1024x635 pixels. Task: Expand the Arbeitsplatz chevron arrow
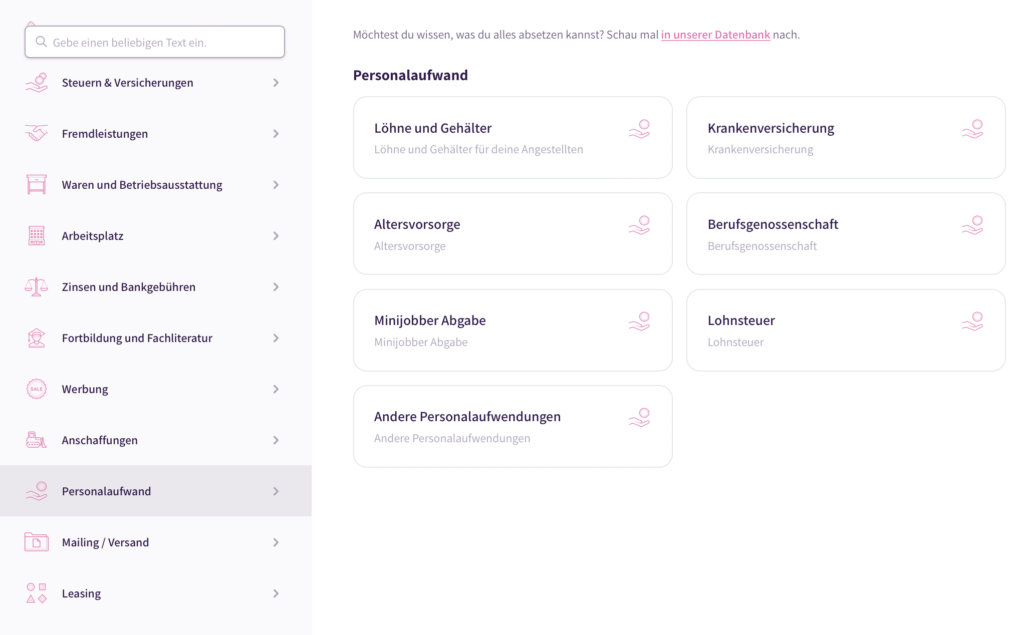(276, 236)
